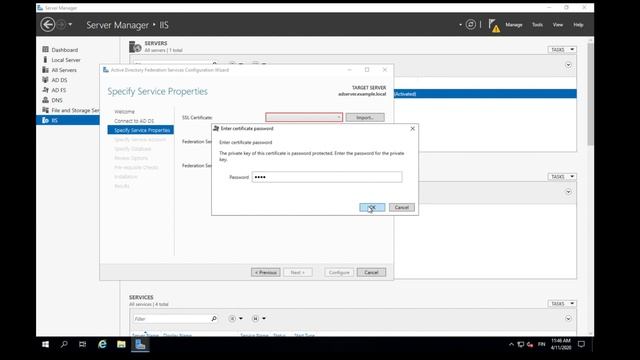The image size is (640, 360).
Task: Click the Server Manager vertical scrollbar
Action: point(591,94)
